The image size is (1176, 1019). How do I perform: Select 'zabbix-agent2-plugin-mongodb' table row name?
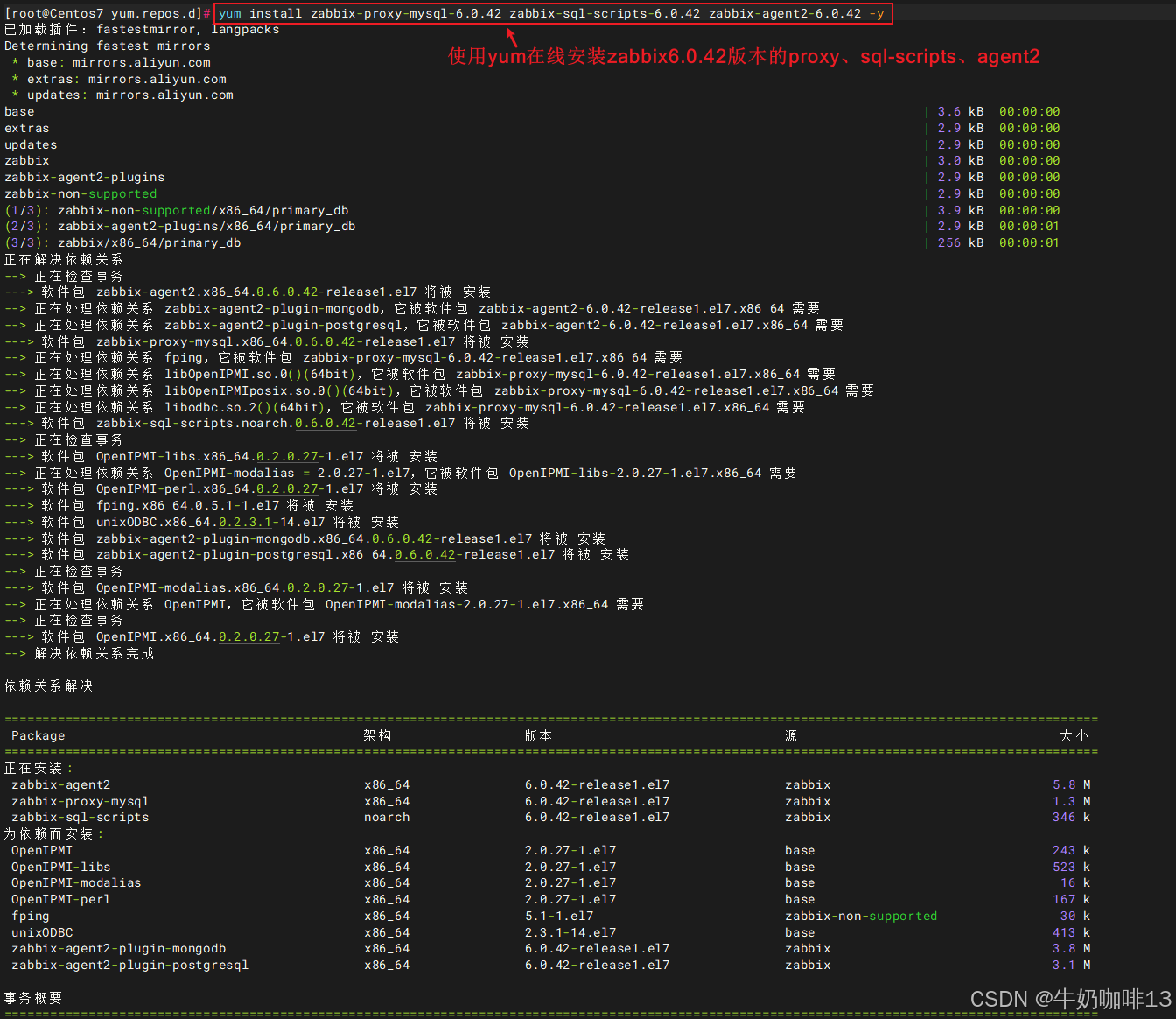pyautogui.click(x=119, y=949)
